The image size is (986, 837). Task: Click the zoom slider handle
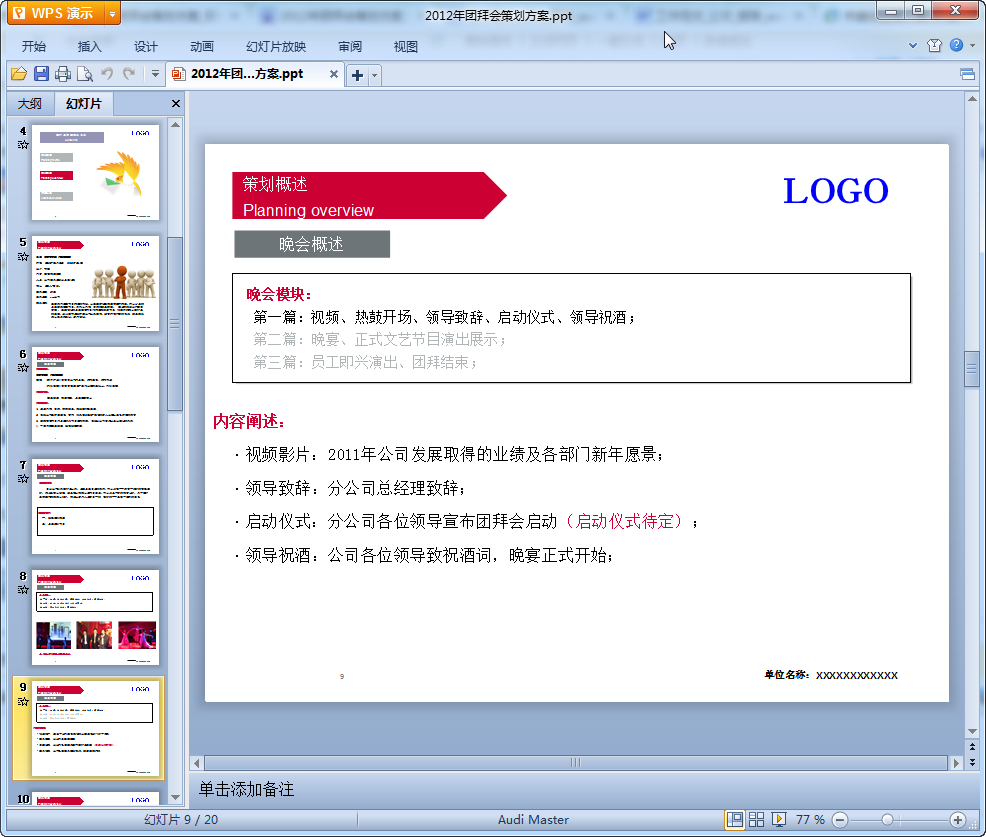click(887, 819)
